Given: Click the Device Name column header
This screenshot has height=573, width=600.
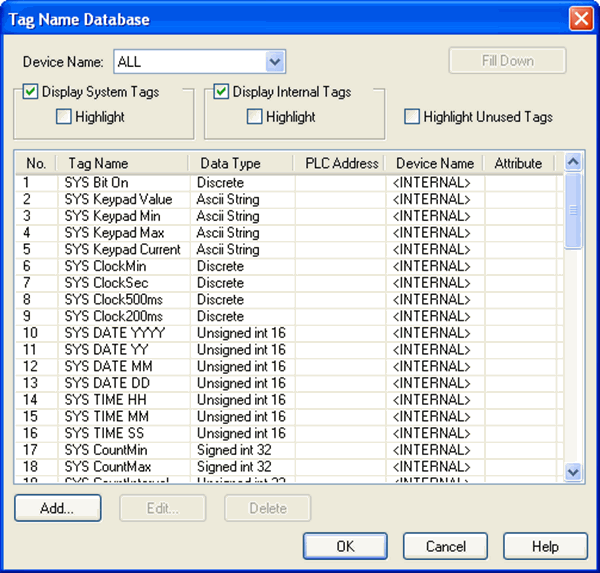Looking at the screenshot, I should click(435, 163).
